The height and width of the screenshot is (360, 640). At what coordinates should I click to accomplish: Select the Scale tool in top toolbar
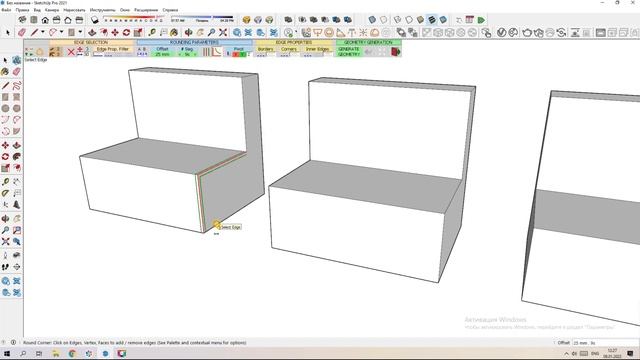tap(138, 32)
